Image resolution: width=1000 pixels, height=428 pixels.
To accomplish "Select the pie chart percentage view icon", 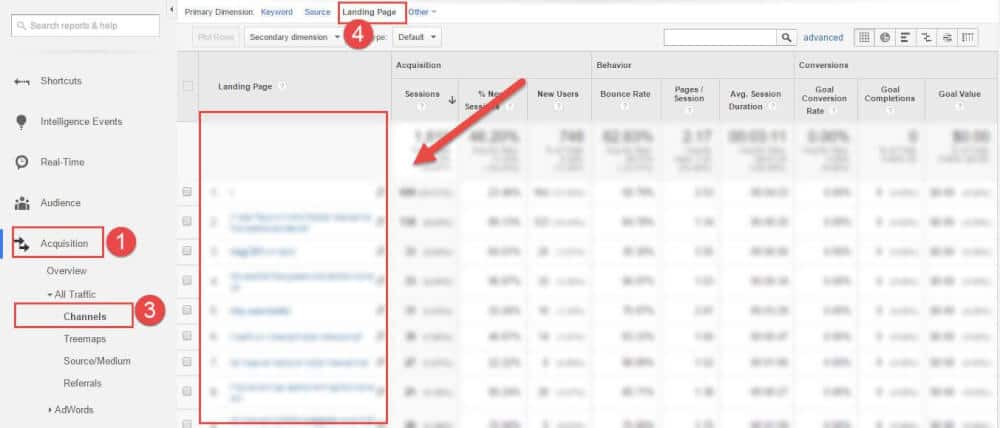I will tap(885, 37).
